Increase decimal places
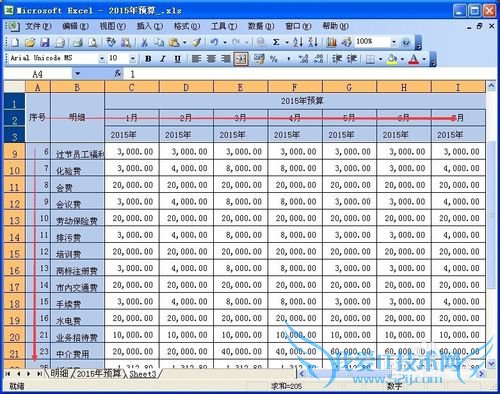The width and height of the screenshot is (500, 394). (303, 59)
